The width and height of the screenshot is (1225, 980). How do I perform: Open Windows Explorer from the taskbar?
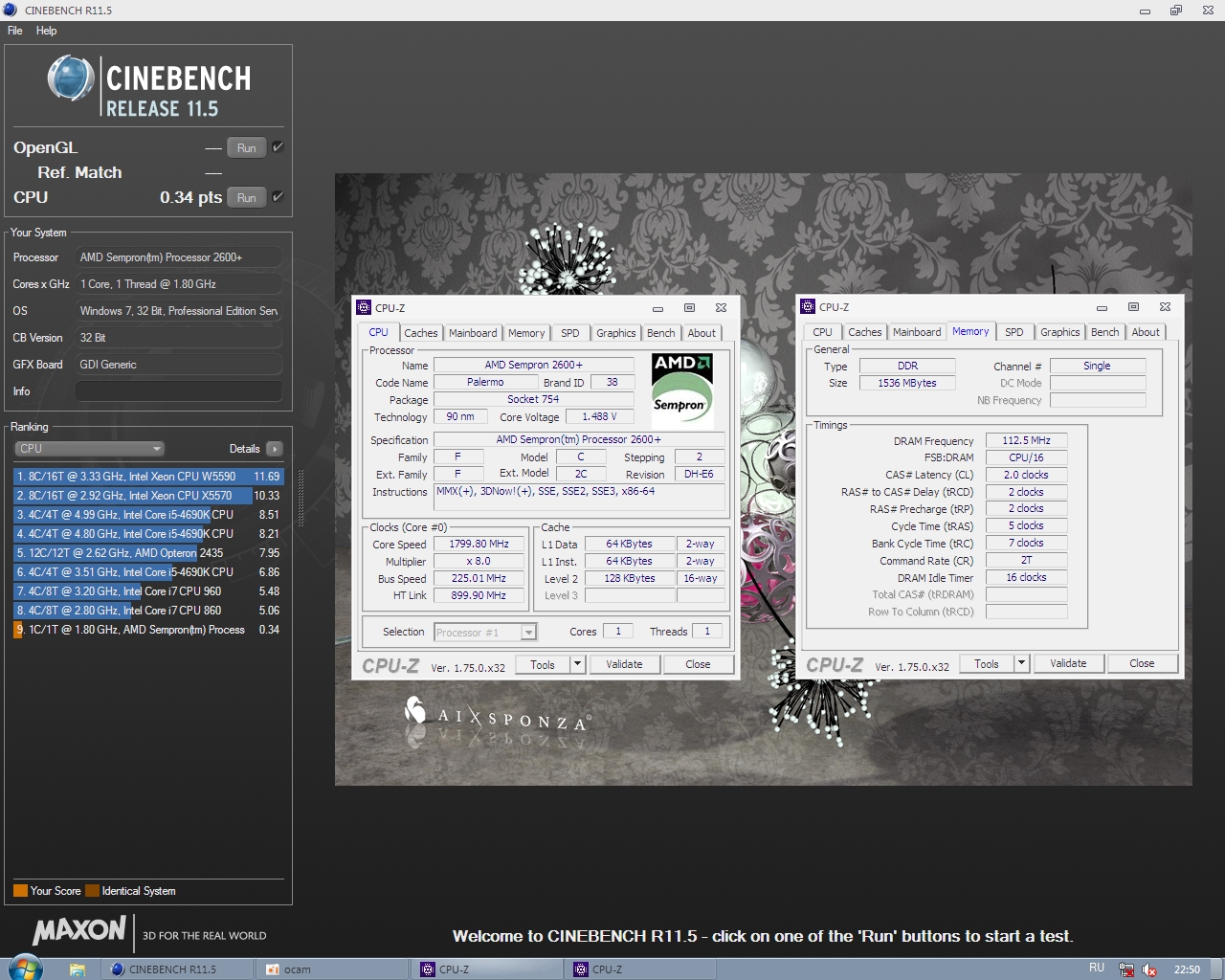click(78, 969)
